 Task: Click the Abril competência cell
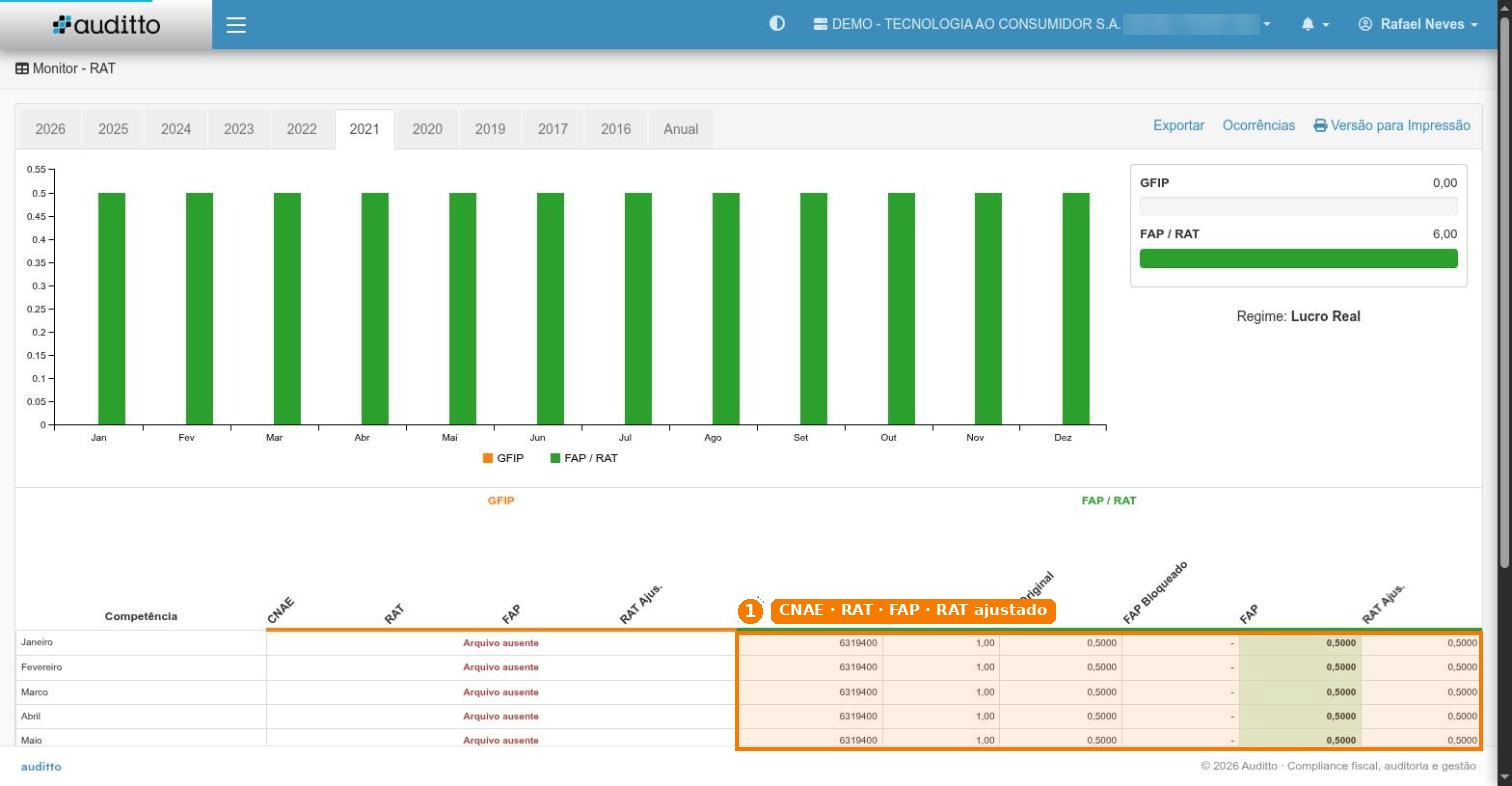[x=141, y=716]
